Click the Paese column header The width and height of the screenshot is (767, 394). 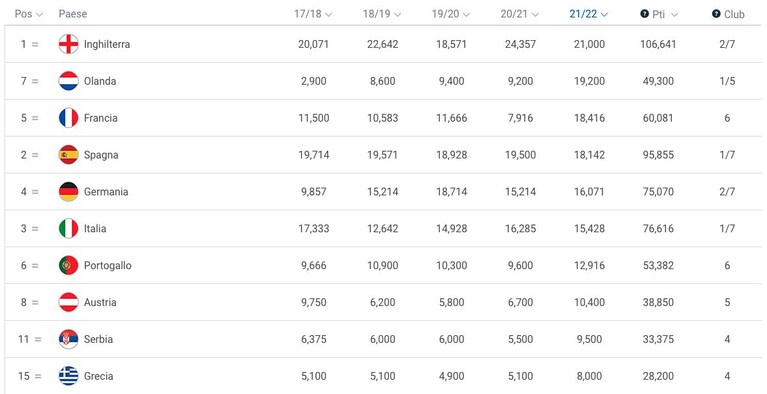73,14
